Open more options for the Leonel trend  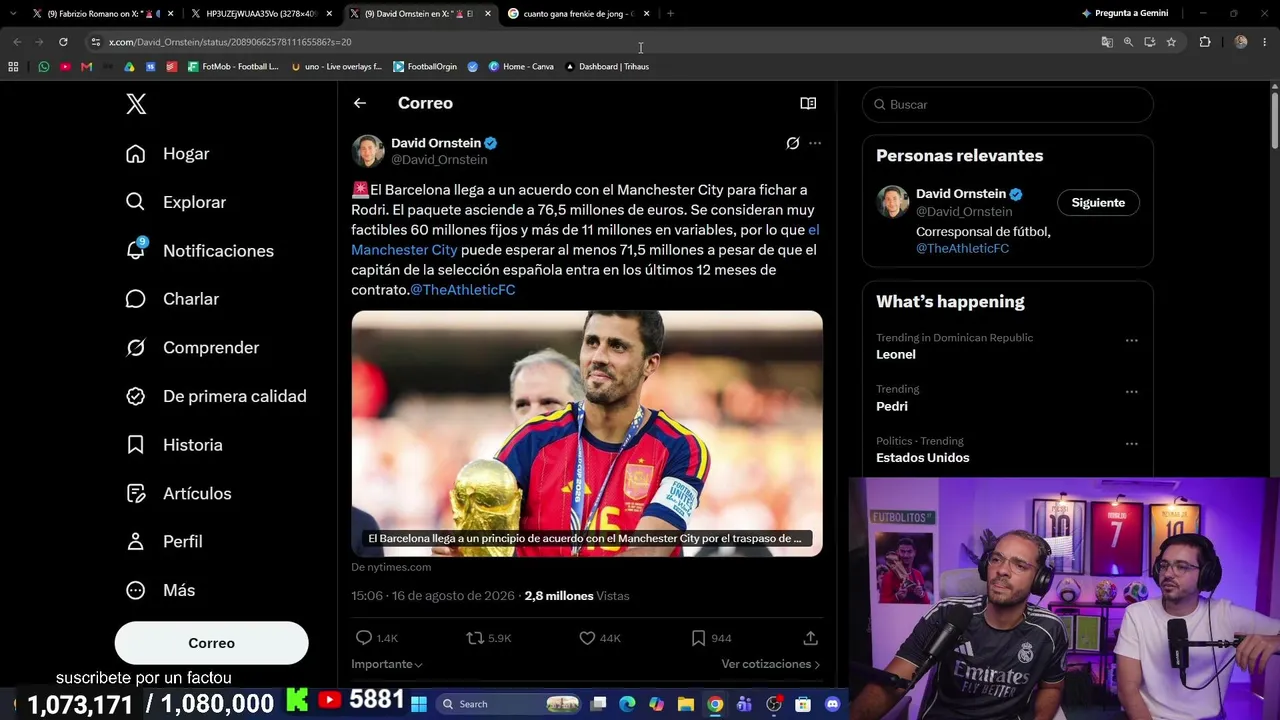pos(1131,340)
